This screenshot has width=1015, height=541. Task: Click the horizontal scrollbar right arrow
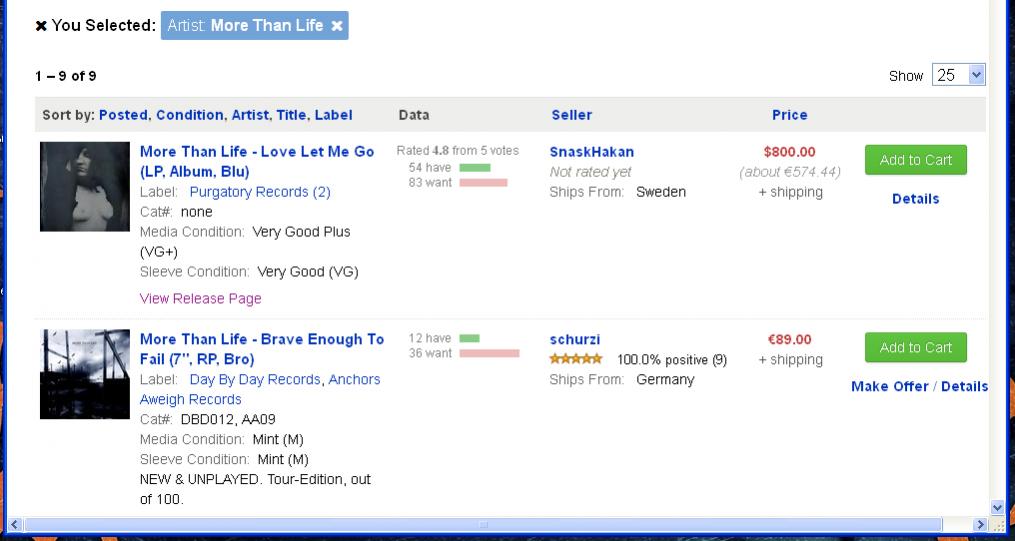point(981,524)
